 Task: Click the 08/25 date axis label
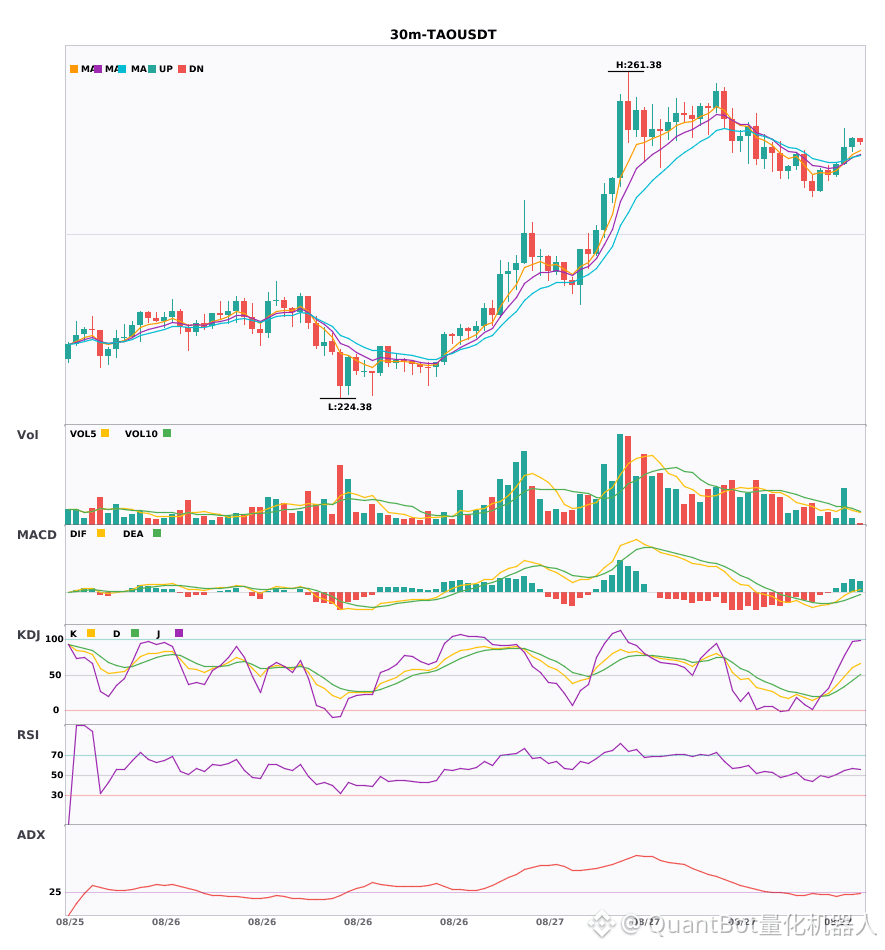(x=70, y=922)
